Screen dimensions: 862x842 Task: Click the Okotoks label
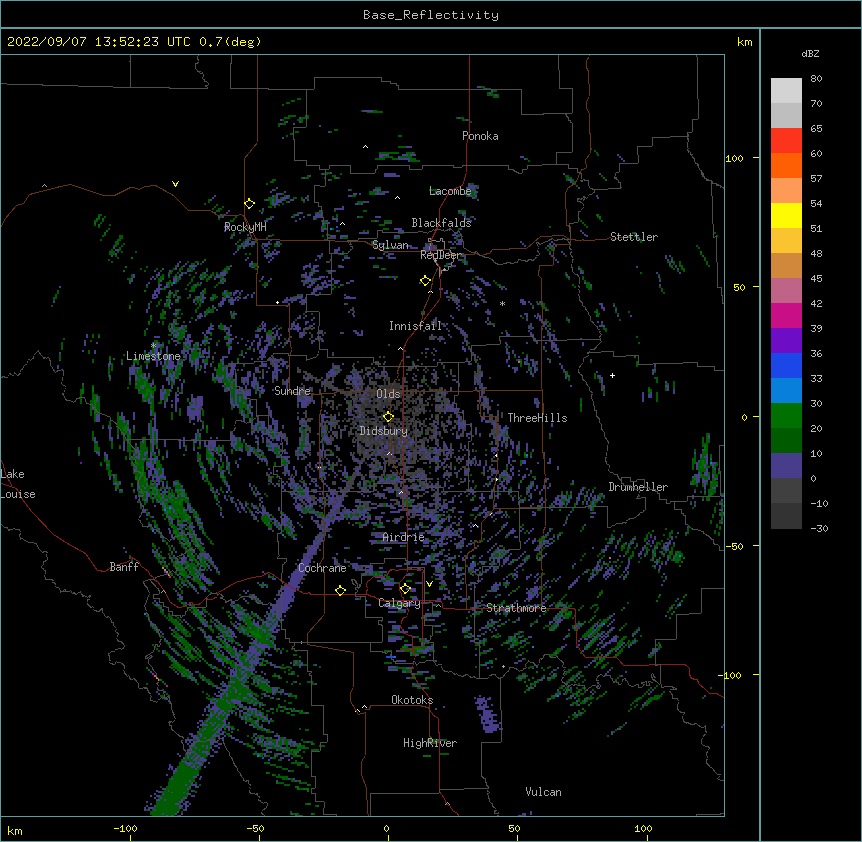coord(412,700)
